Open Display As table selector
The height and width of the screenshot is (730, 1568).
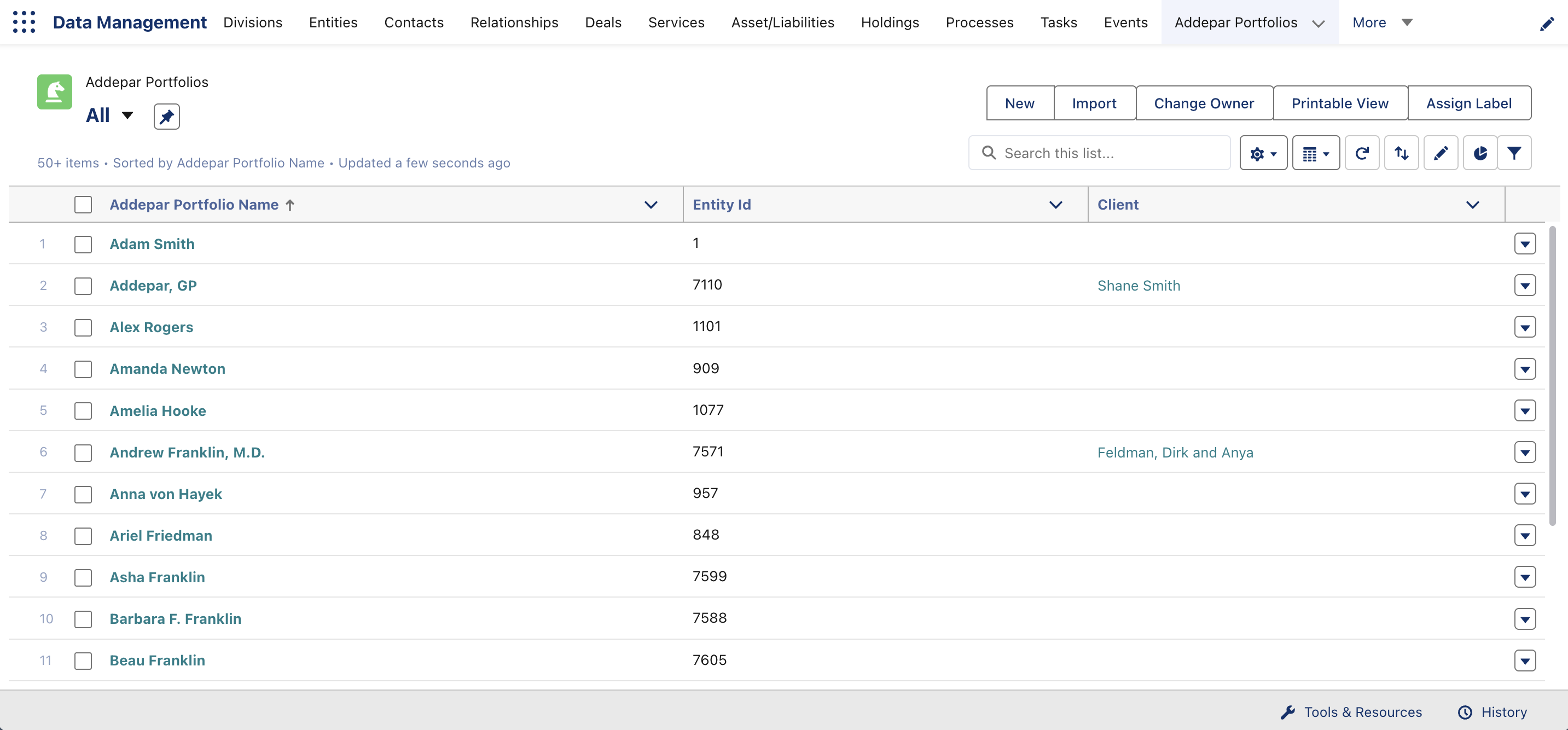click(1315, 153)
